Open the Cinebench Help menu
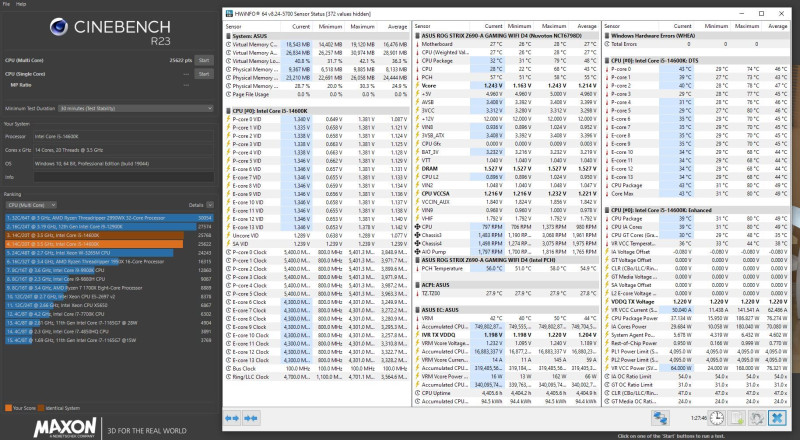 (x=21, y=4)
